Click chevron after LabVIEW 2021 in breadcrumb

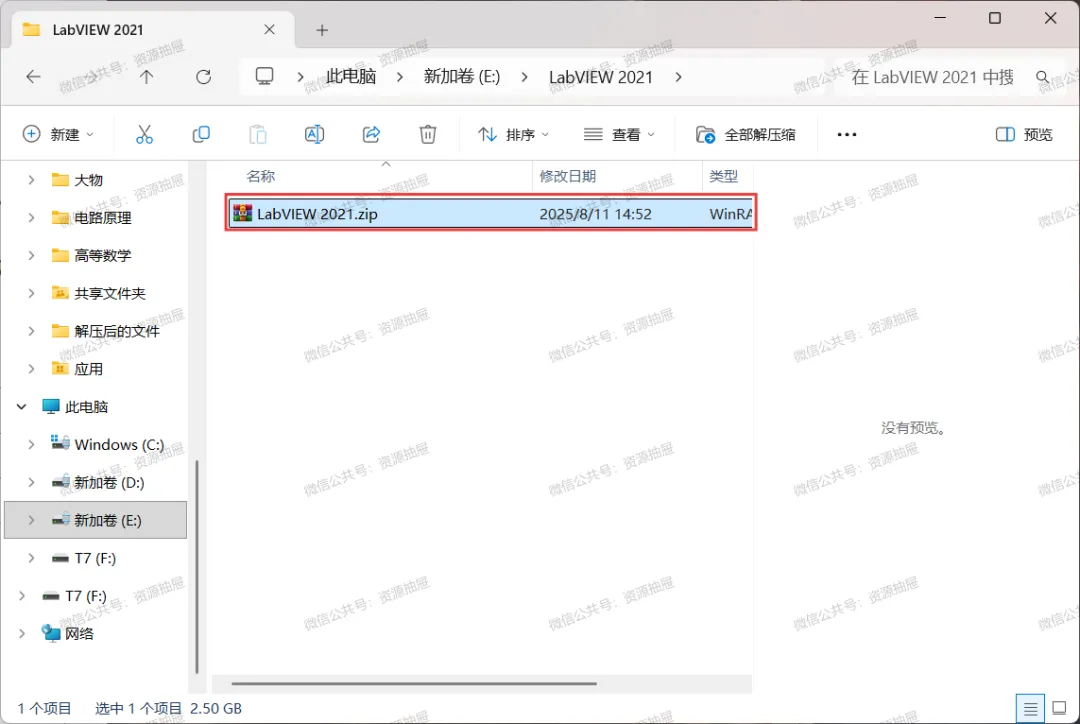678,76
